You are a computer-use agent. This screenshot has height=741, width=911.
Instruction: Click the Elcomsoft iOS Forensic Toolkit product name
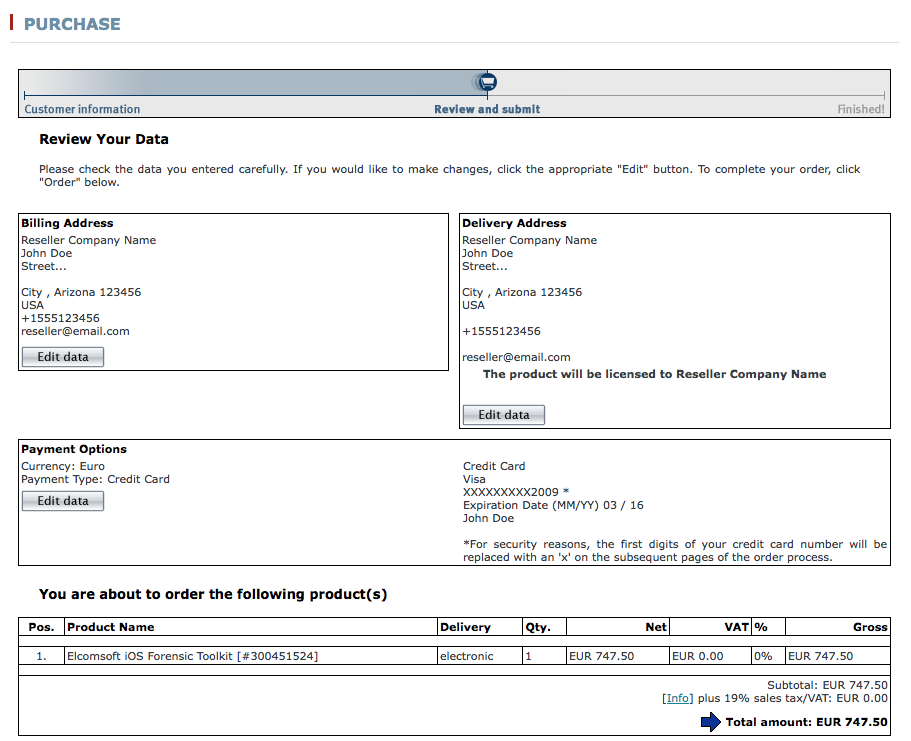(192, 656)
